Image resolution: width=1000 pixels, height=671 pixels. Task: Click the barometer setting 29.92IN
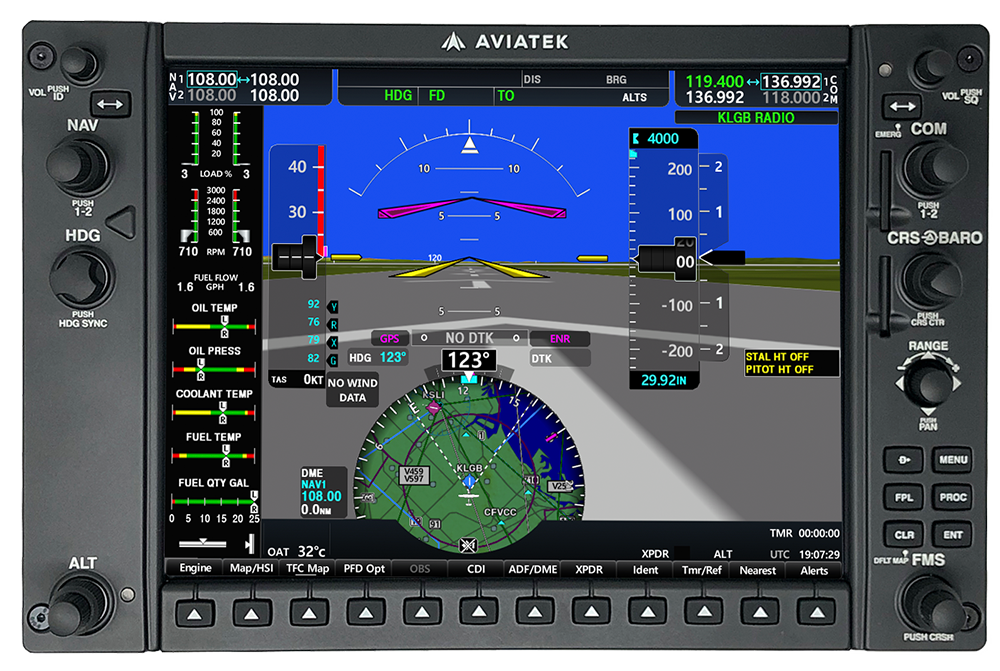(663, 380)
